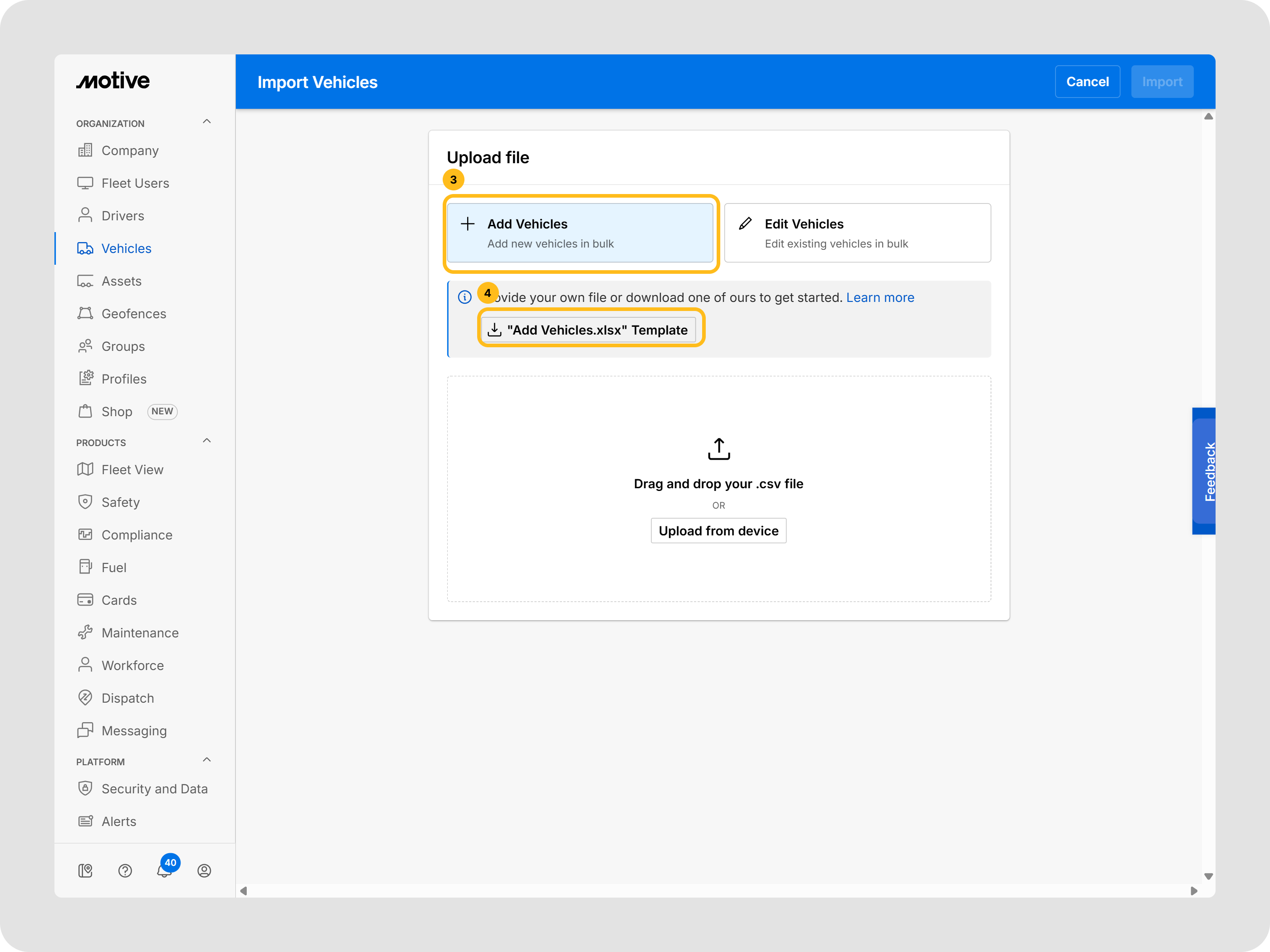Collapse the Organization section
Viewport: 1270px width, 952px height.
coord(207,121)
